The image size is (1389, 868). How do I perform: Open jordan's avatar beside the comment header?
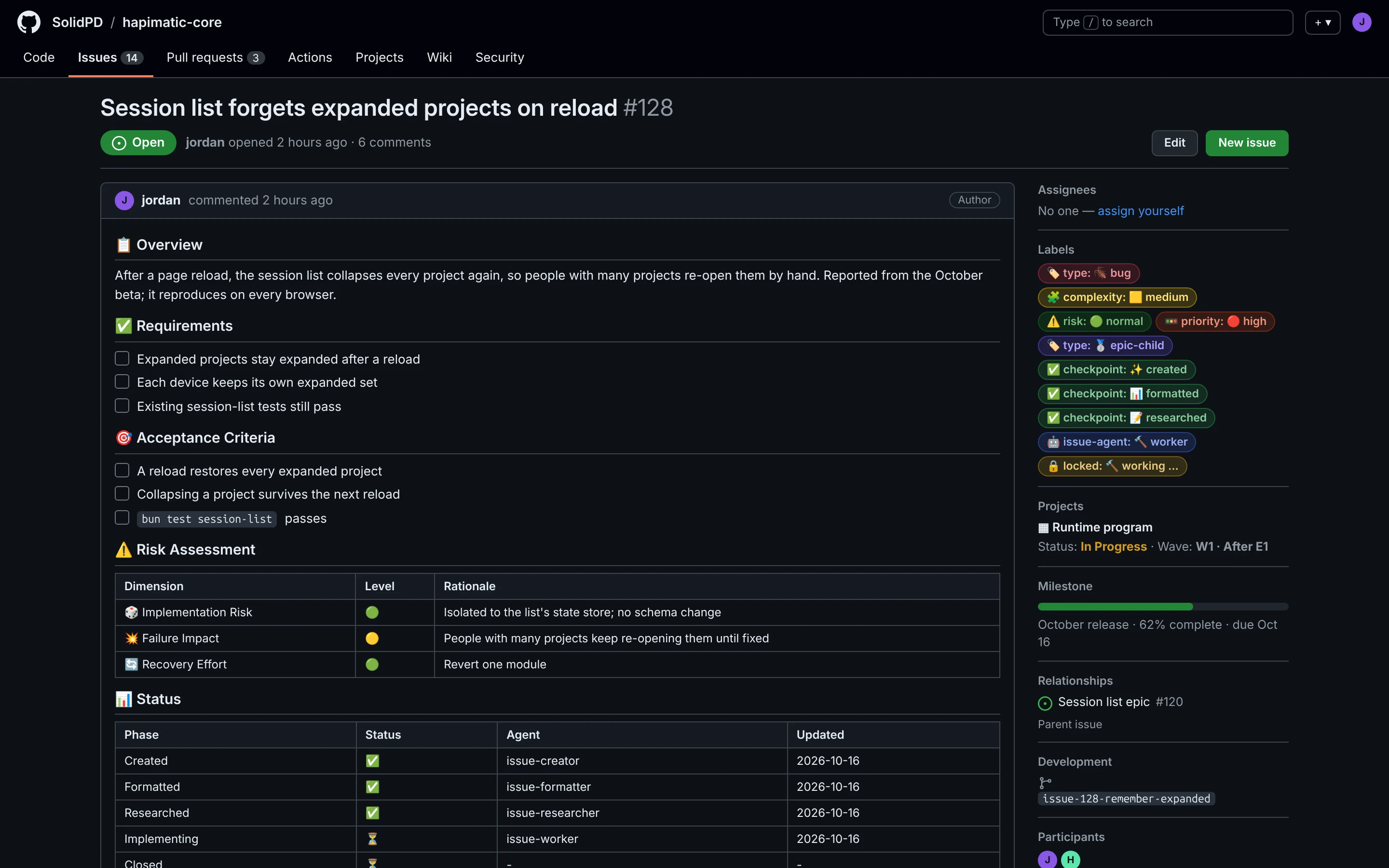point(124,200)
